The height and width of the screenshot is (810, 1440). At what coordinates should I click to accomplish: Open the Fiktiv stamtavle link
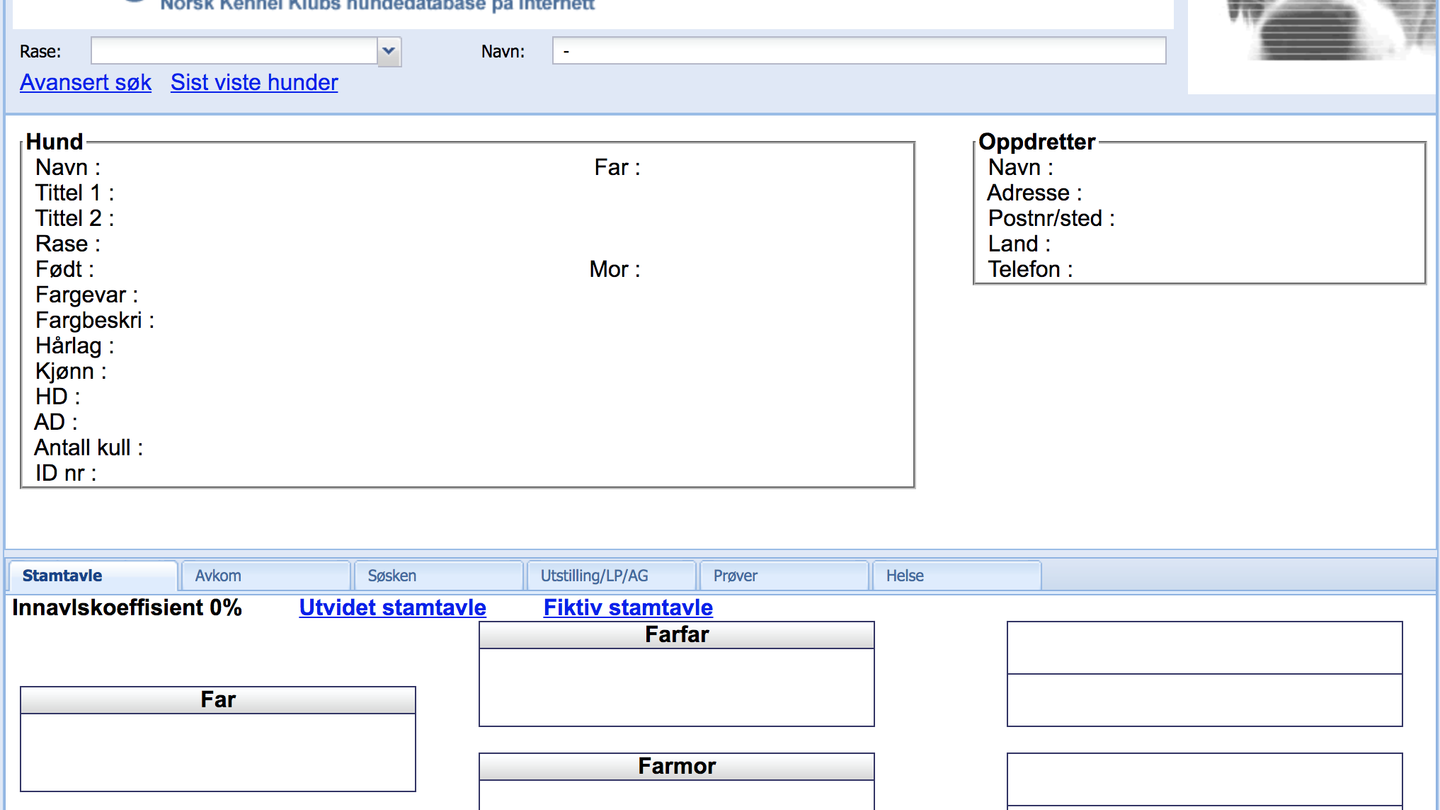click(x=628, y=608)
